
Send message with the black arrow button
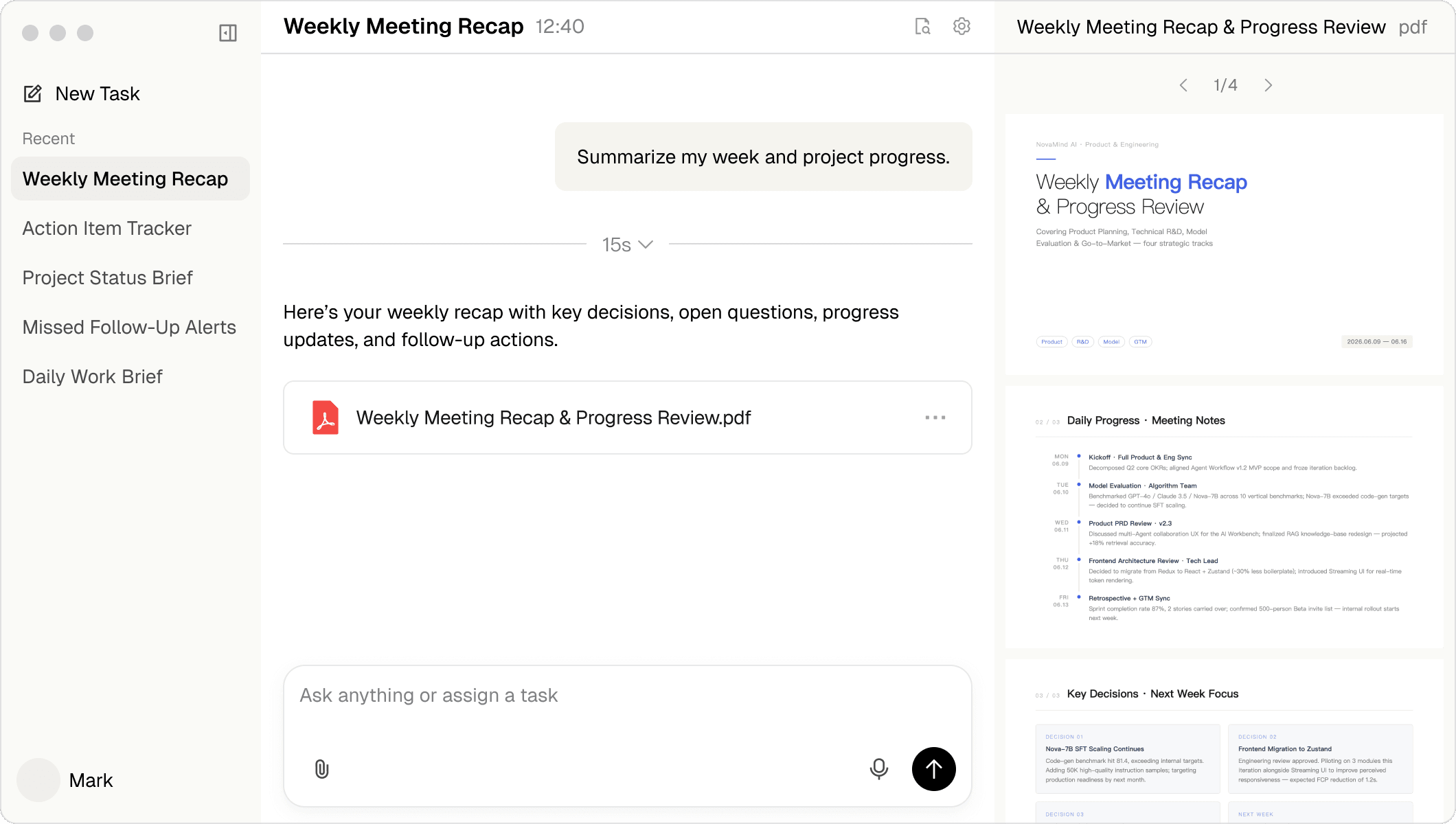(x=934, y=769)
